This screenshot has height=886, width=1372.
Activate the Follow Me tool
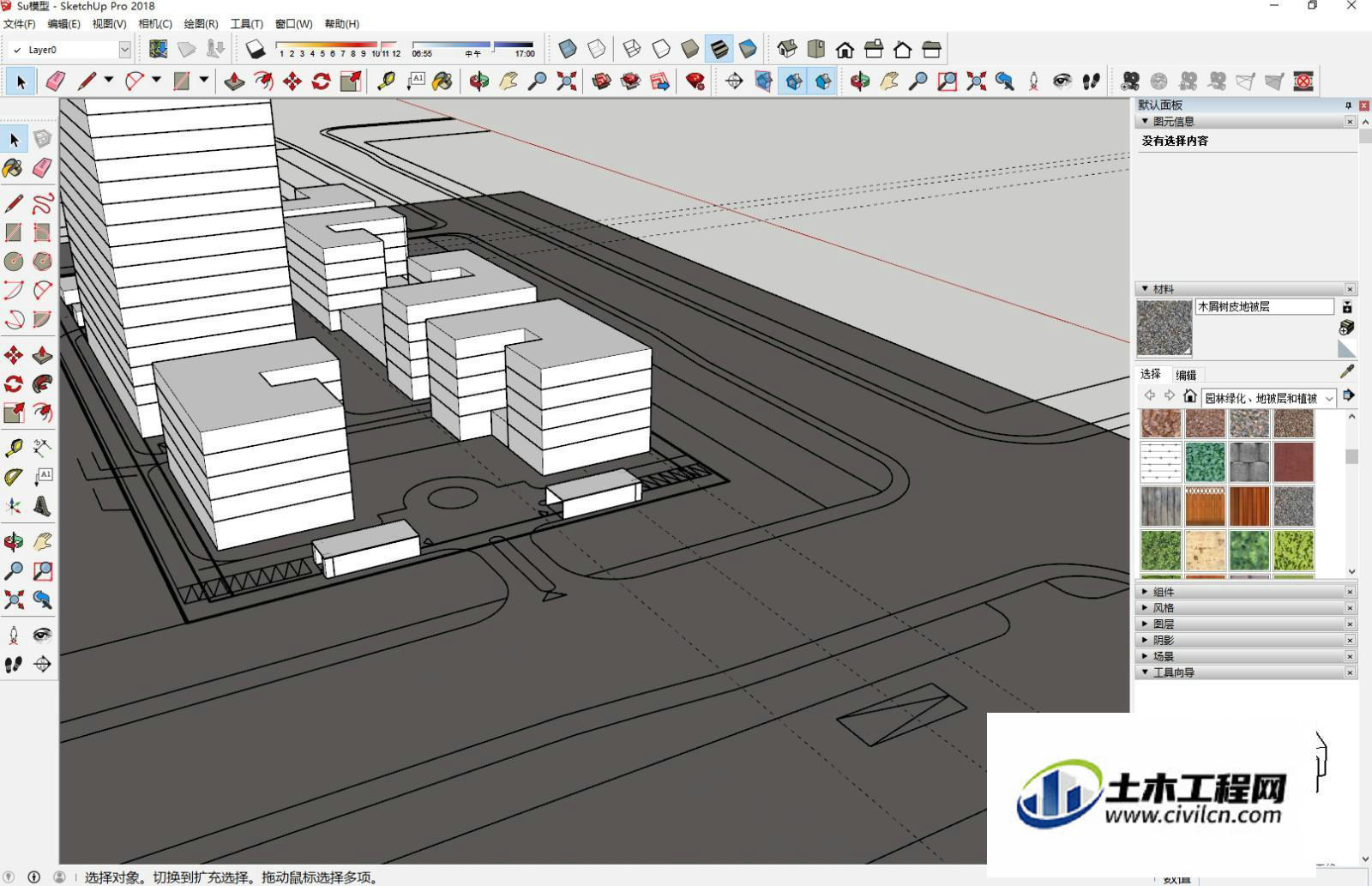click(x=42, y=383)
